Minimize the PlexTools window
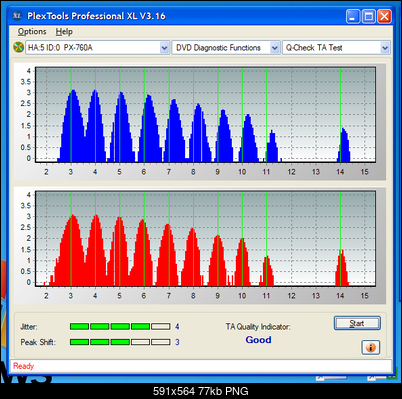Image resolution: width=402 pixels, height=399 pixels. click(353, 16)
